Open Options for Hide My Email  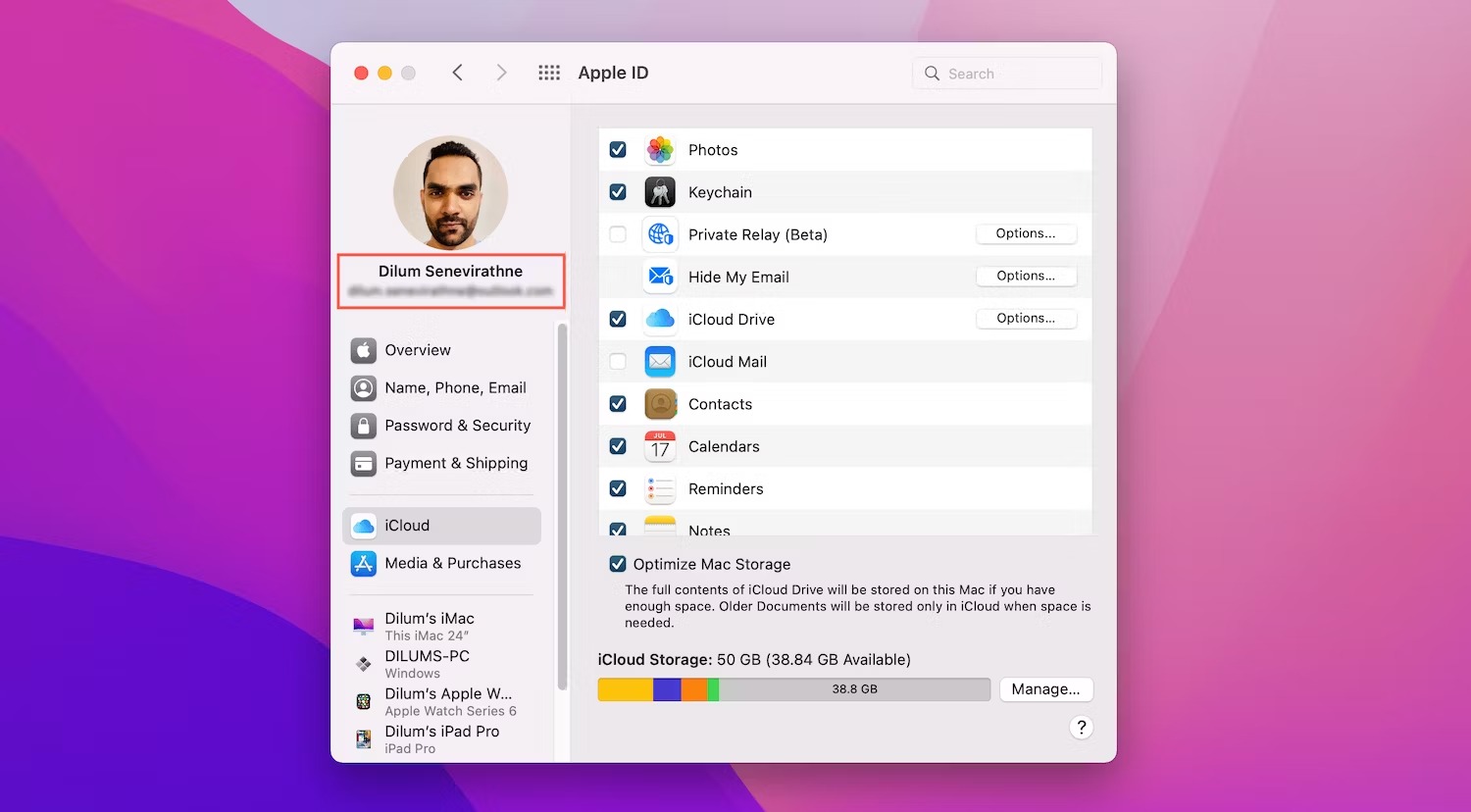pos(1026,277)
